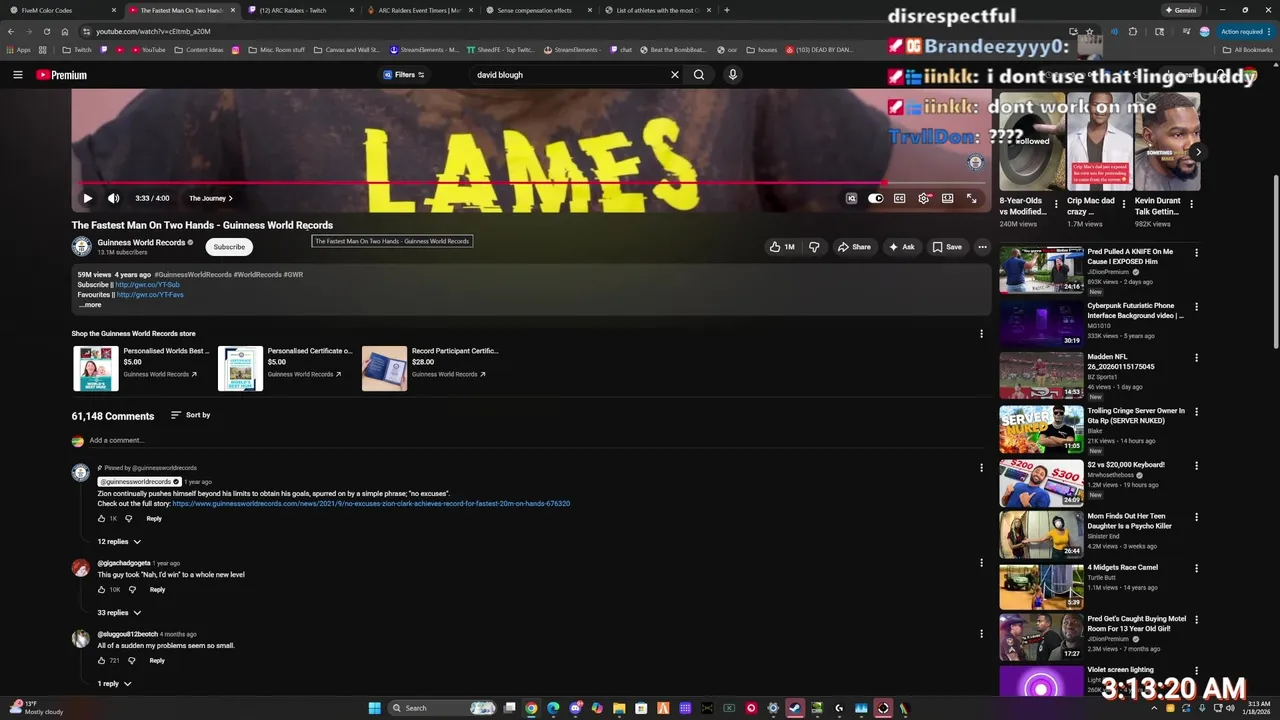Open Content Ideas bookmarks folder
1280x720 pixels.
199,49
